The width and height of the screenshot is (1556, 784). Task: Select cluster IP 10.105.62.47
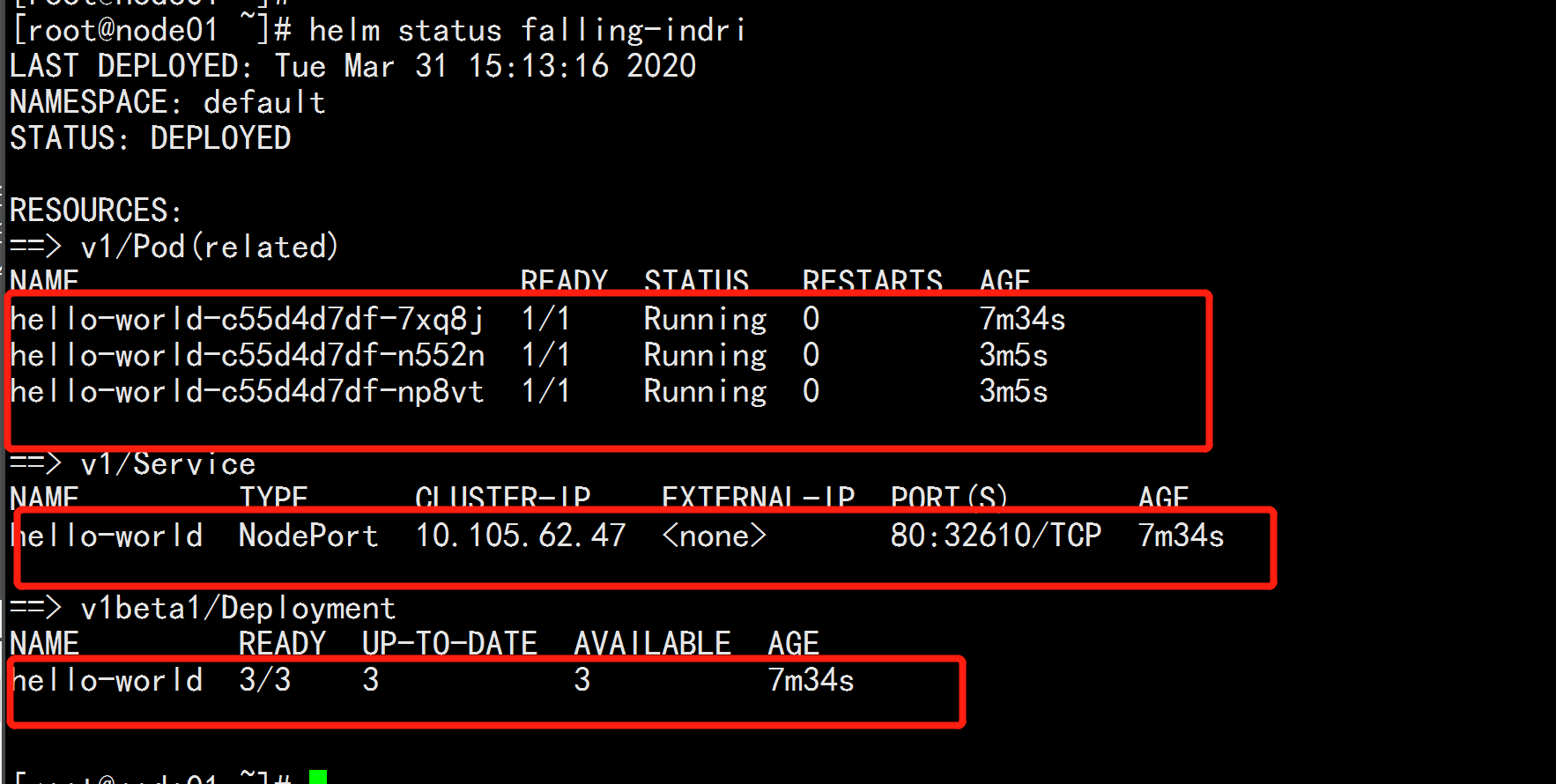click(x=520, y=536)
